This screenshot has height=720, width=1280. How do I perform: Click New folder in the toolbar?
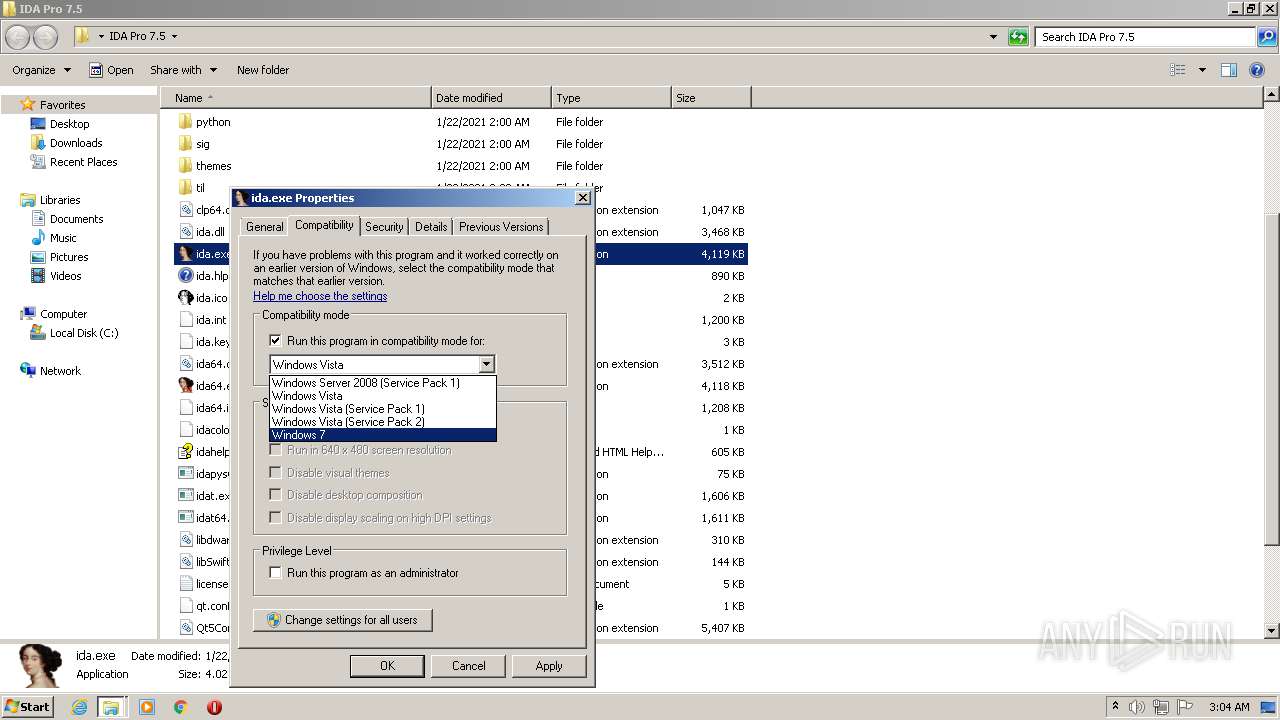coord(263,70)
